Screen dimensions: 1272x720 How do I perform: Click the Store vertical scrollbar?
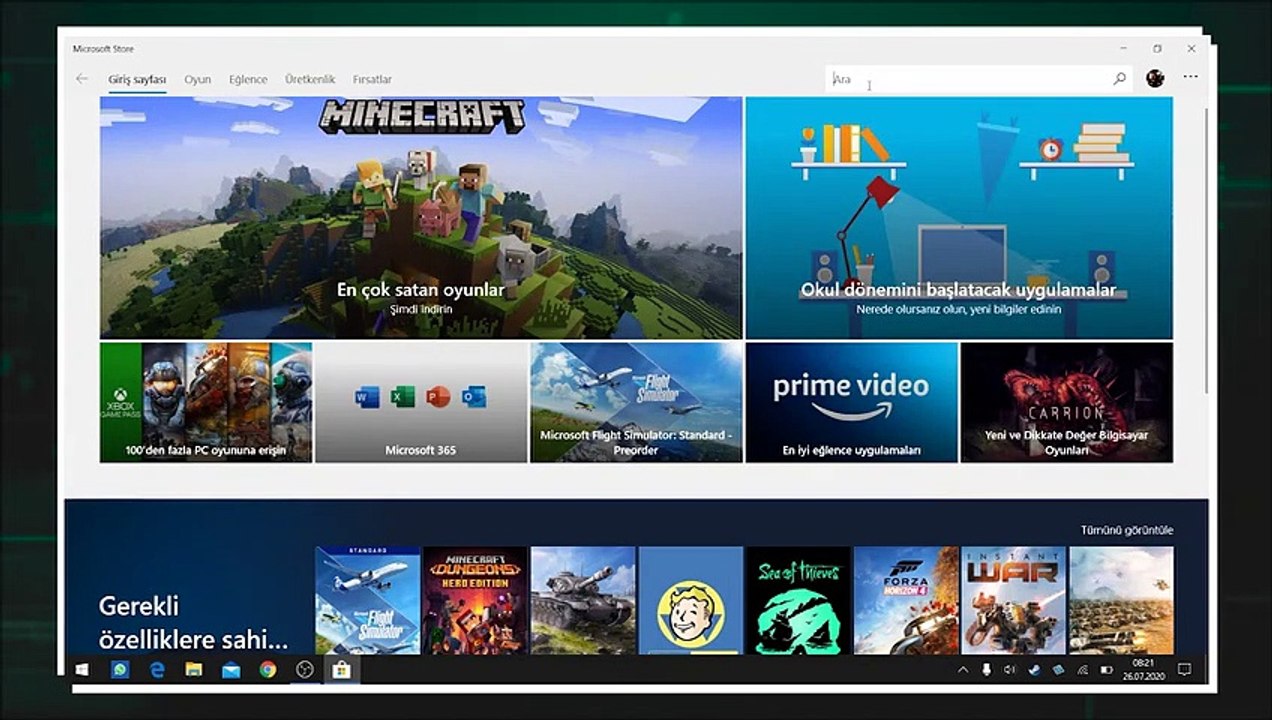1204,250
